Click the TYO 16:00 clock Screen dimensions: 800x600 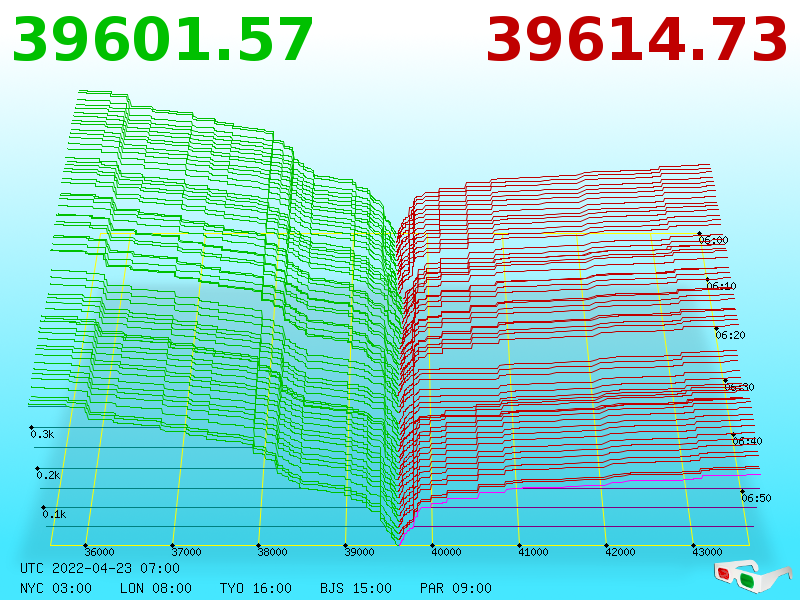click(x=256, y=588)
